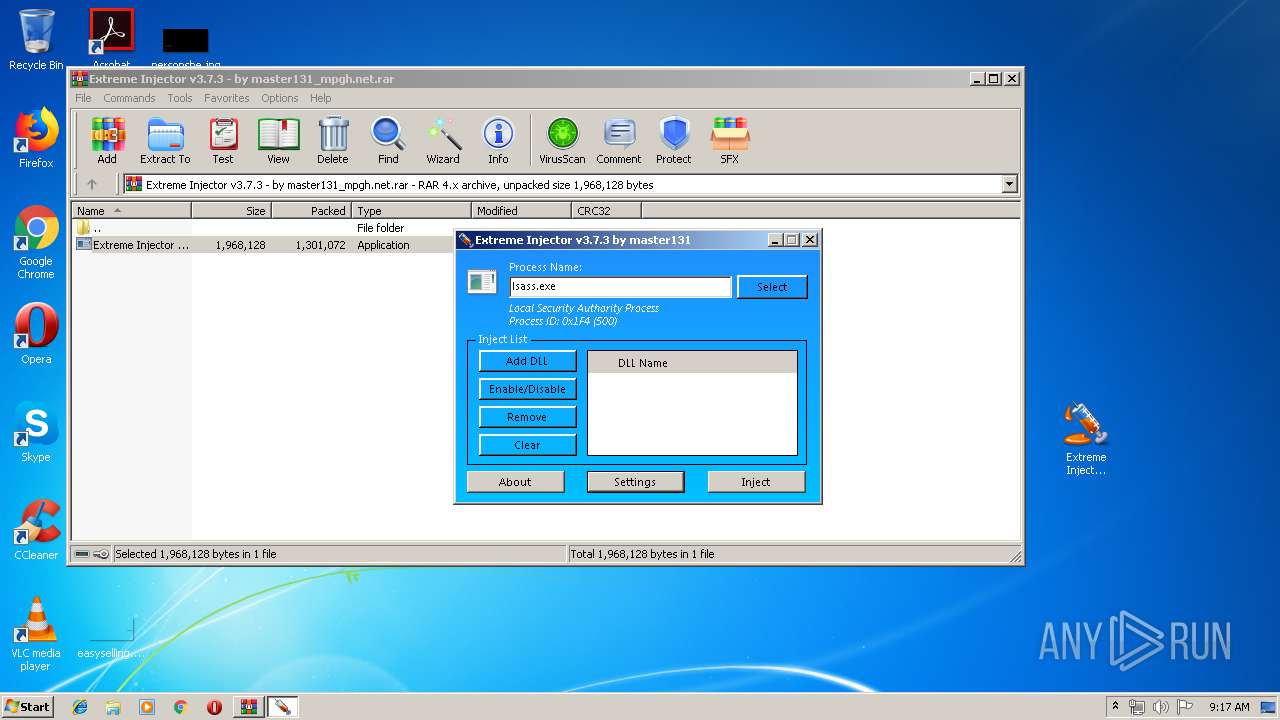This screenshot has height=720, width=1280.
Task: Show hidden tray icons arrow
Action: [x=1115, y=707]
